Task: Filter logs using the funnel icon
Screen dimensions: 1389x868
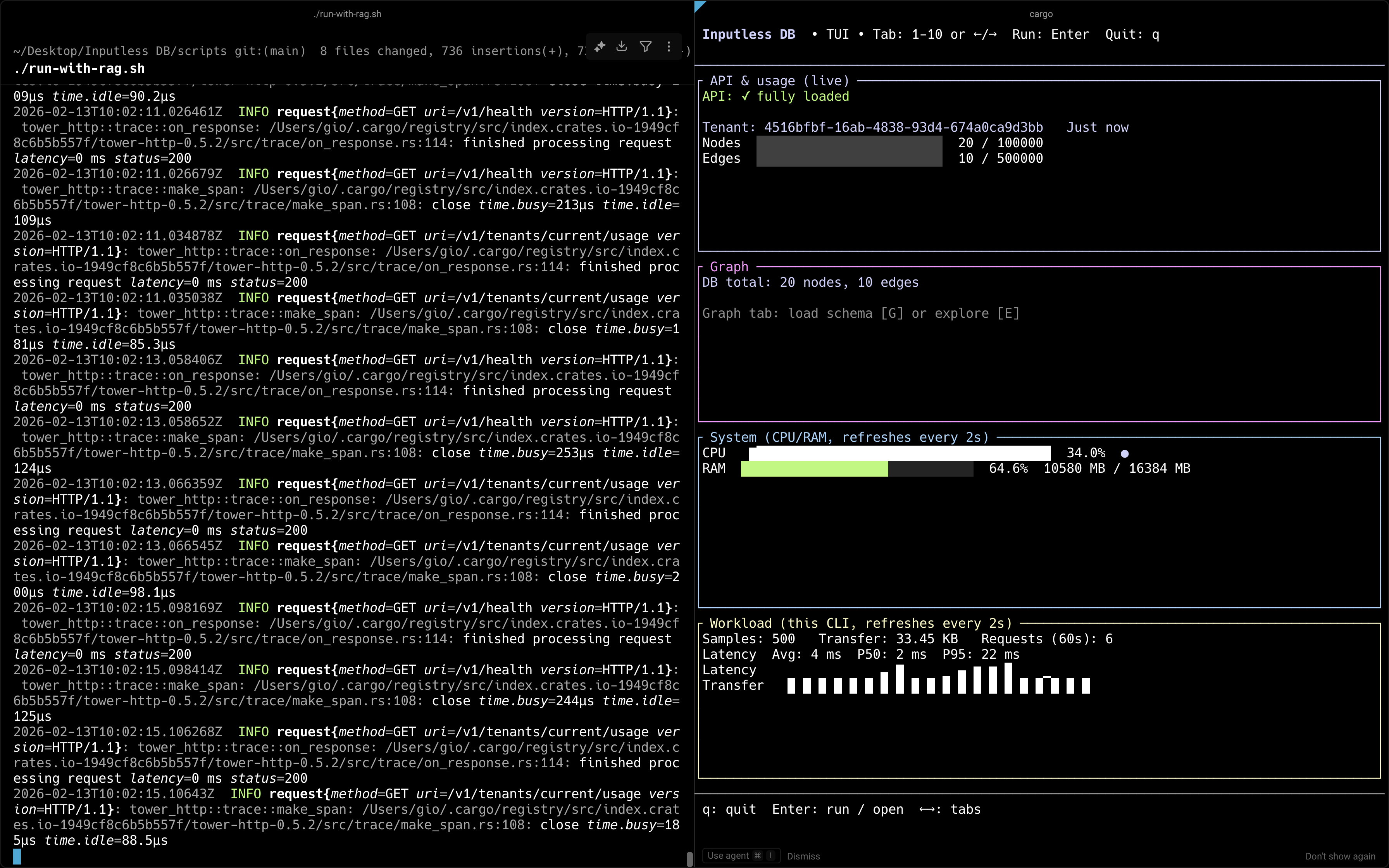Action: (646, 46)
